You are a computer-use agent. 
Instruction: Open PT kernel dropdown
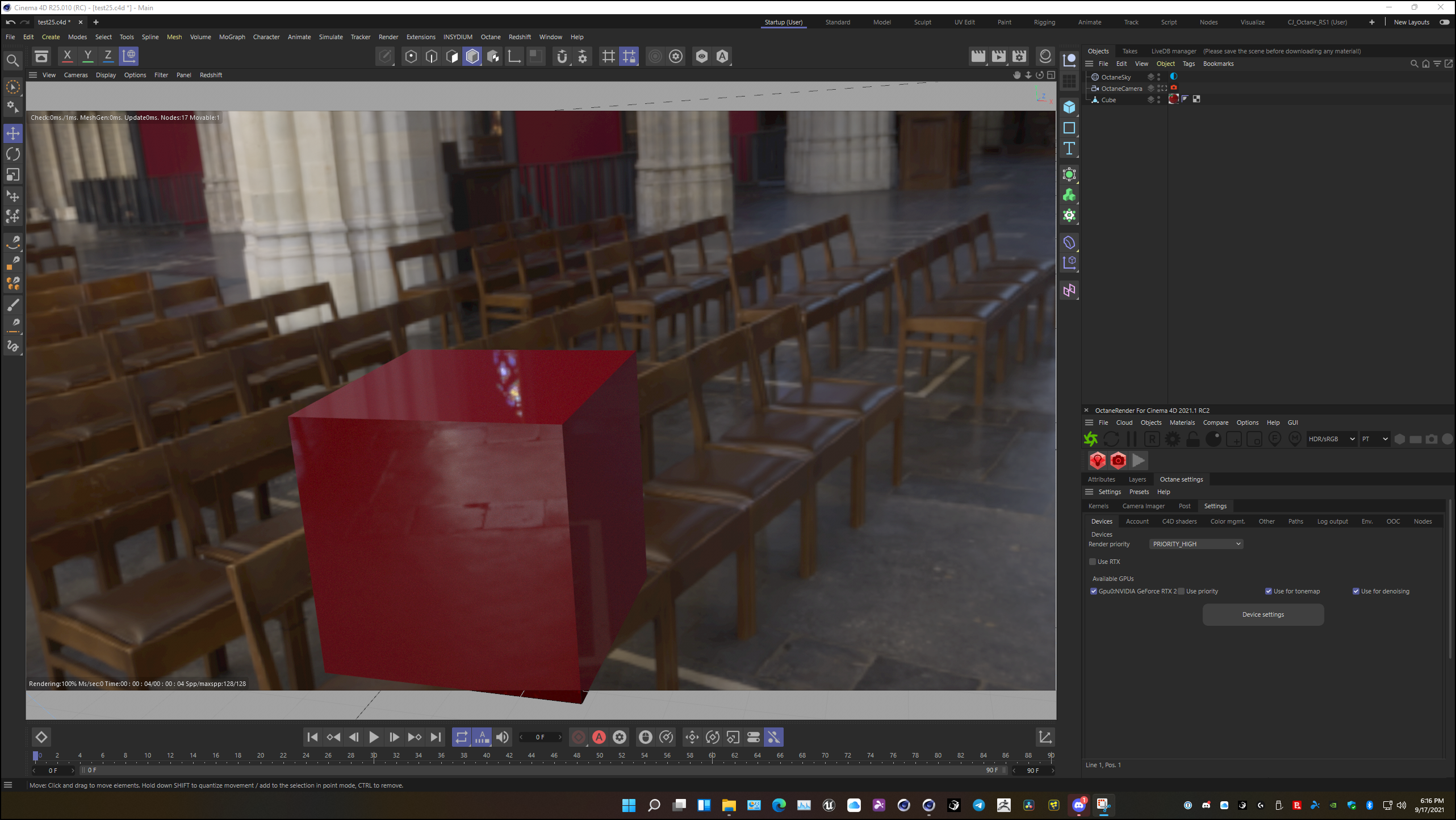[1374, 439]
